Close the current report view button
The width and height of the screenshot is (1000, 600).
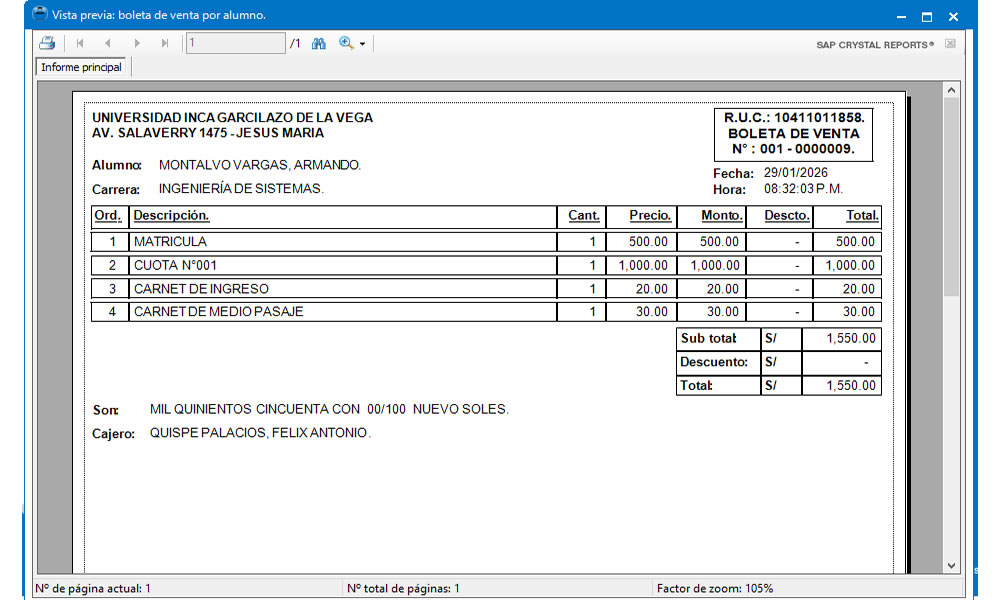[x=950, y=43]
